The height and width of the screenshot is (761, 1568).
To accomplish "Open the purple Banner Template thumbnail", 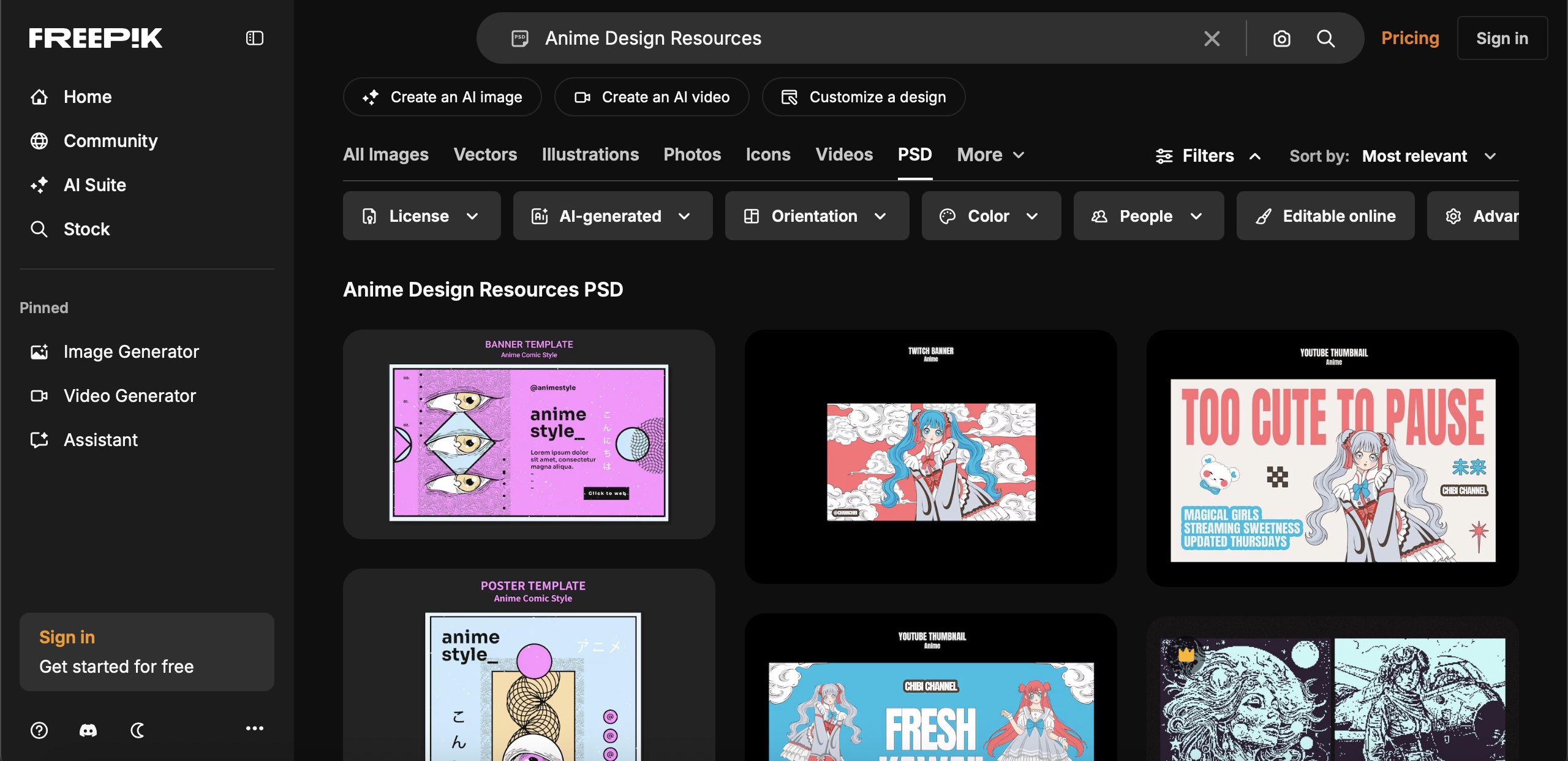I will coord(529,434).
